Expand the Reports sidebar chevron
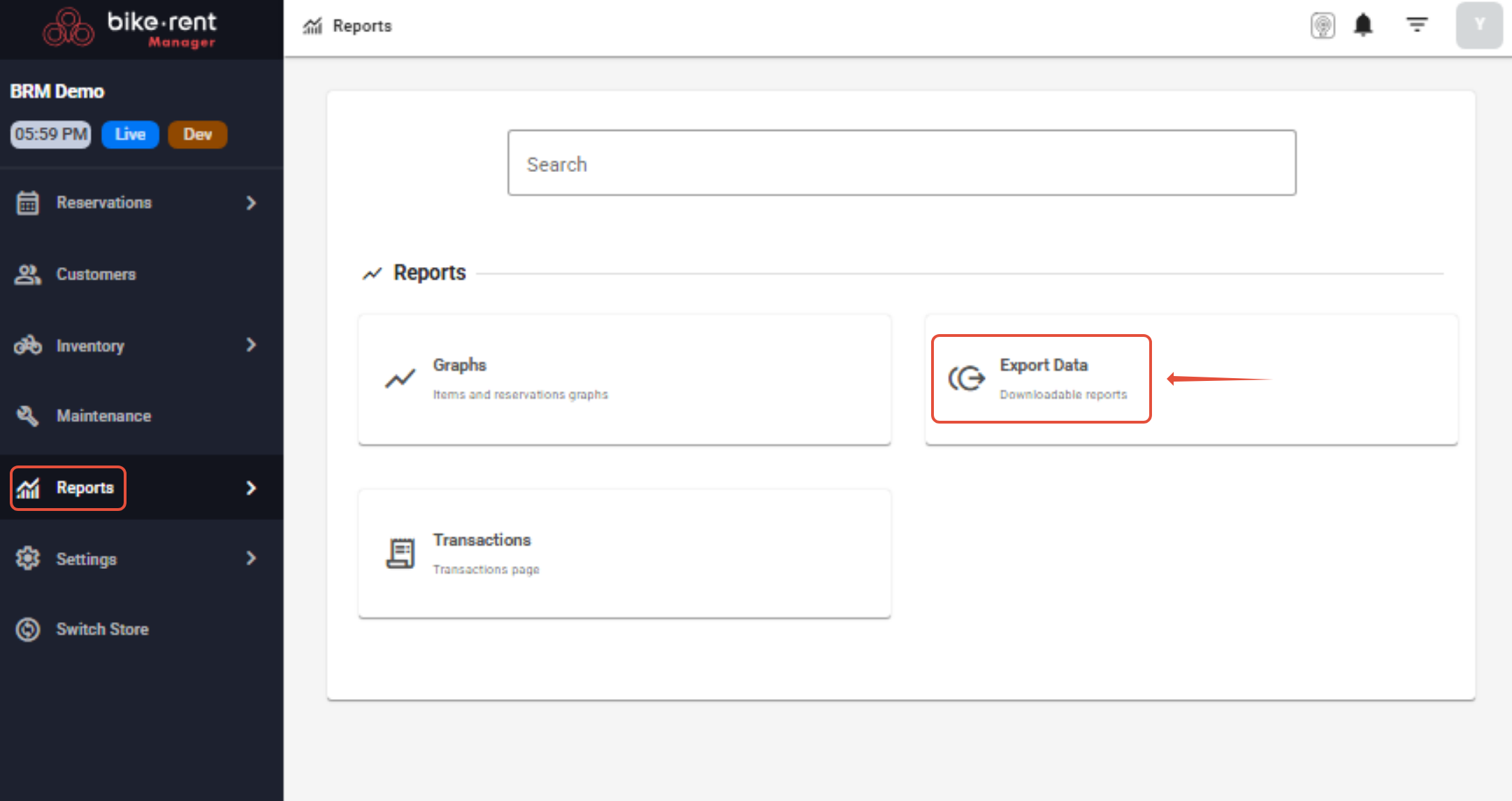Screen dimensions: 1512x801 252,488
